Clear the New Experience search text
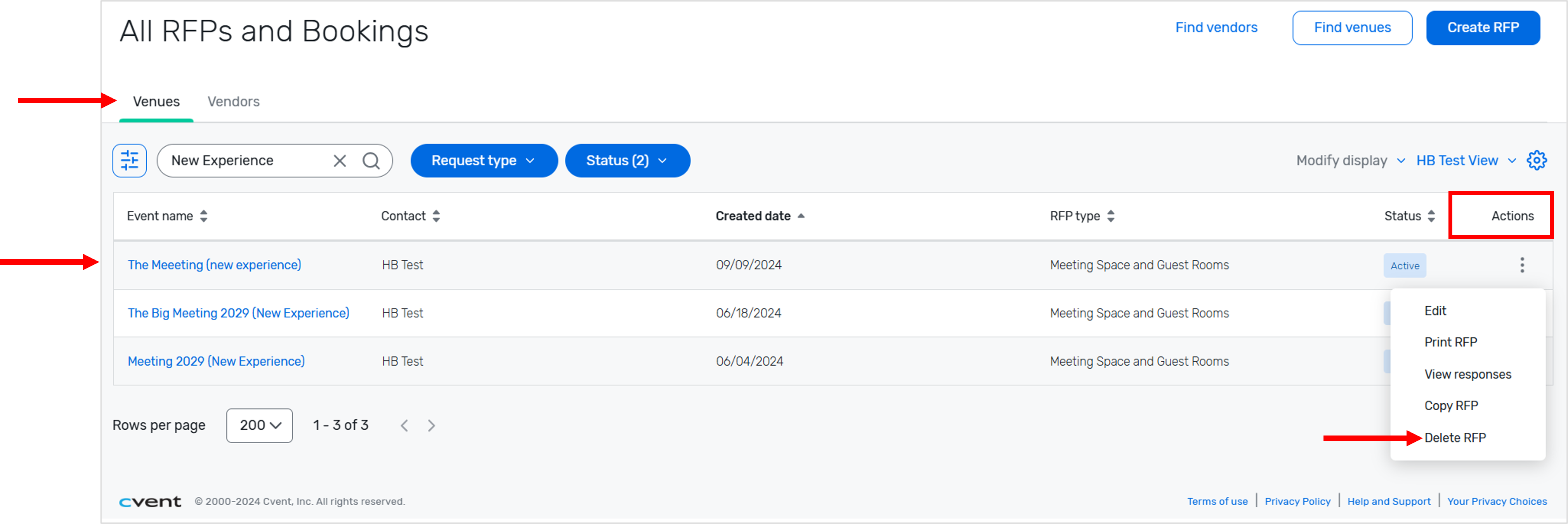This screenshot has height=524, width=1568. 340,161
